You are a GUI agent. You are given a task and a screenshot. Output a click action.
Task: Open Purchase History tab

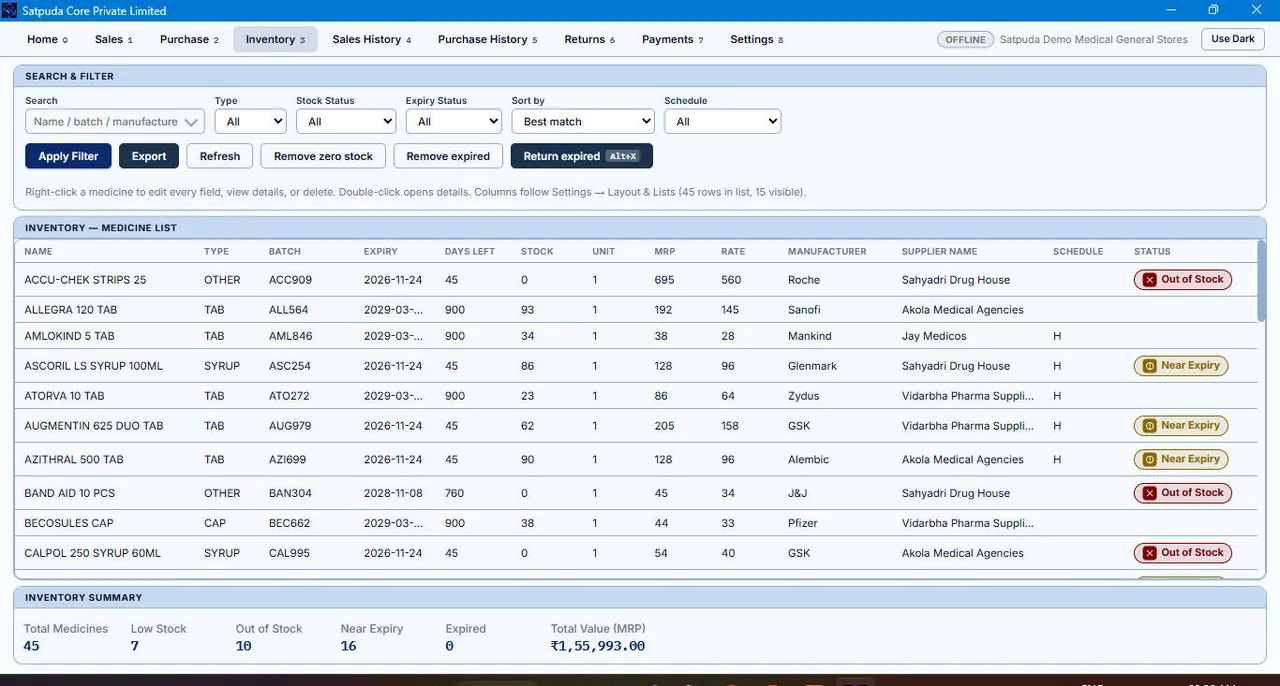coord(487,39)
